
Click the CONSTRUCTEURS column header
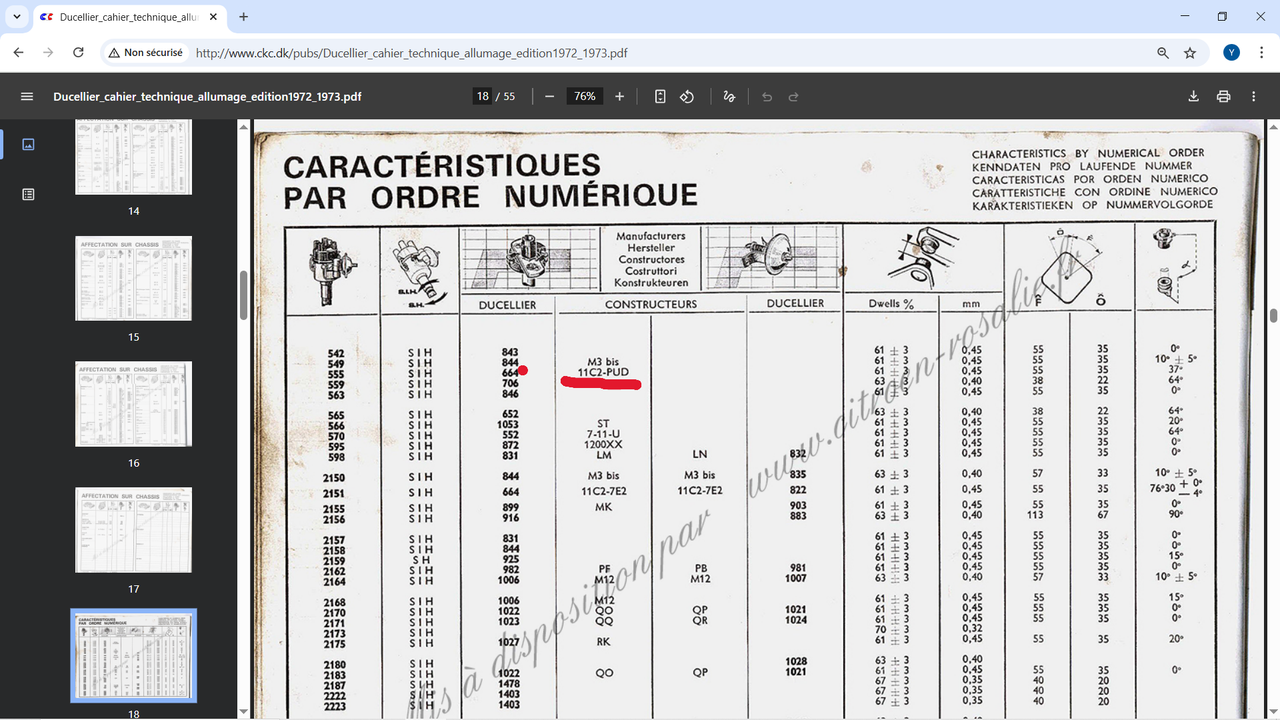click(x=651, y=304)
